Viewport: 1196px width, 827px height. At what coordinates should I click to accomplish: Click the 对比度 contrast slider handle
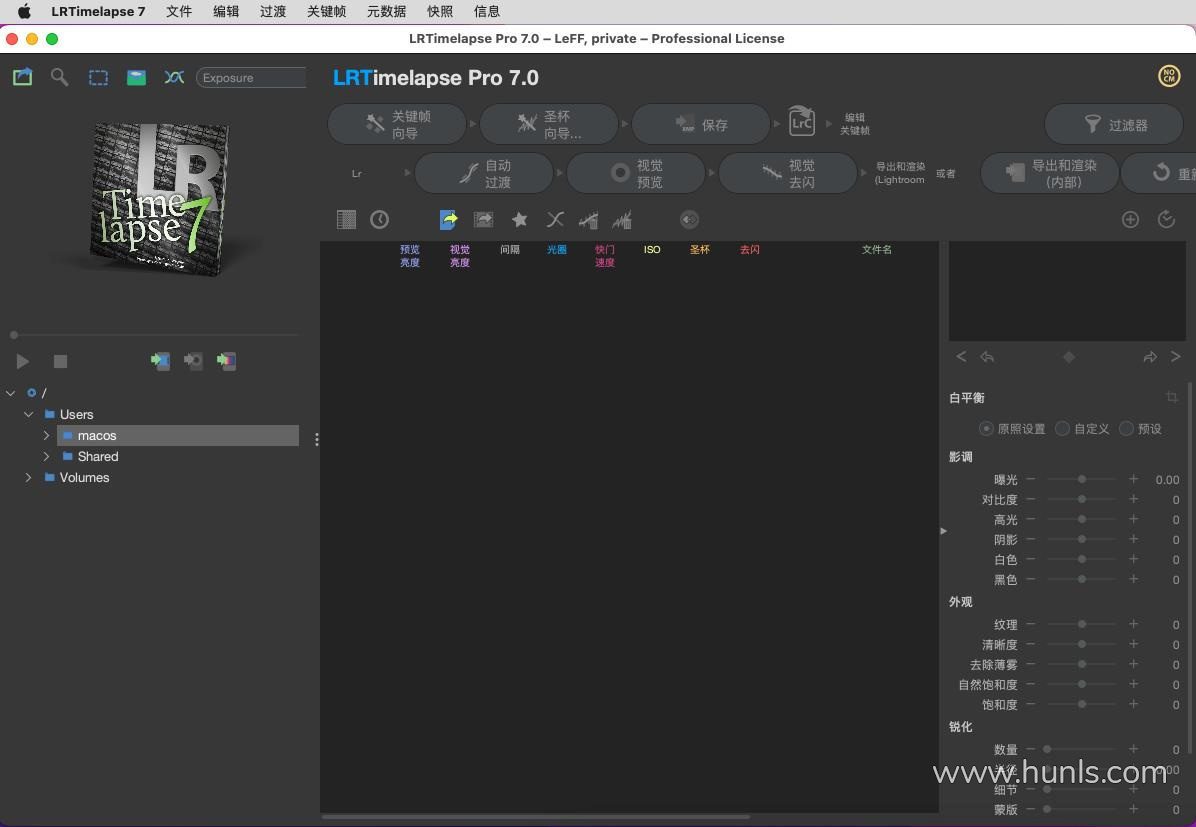(1082, 499)
